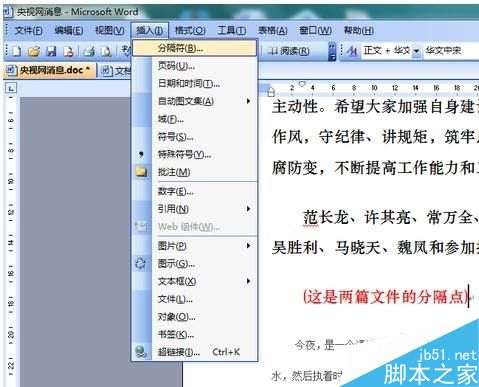Click the Word icon in the title bar
Viewport: 479px width, 387px height.
pyautogui.click(x=8, y=12)
